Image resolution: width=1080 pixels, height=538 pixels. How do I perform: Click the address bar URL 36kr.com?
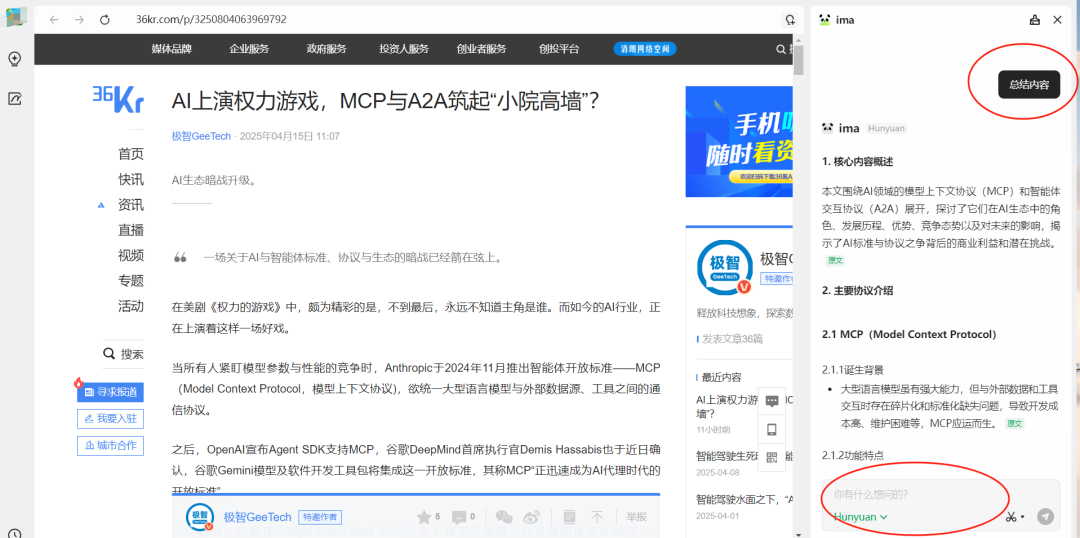pyautogui.click(x=211, y=19)
